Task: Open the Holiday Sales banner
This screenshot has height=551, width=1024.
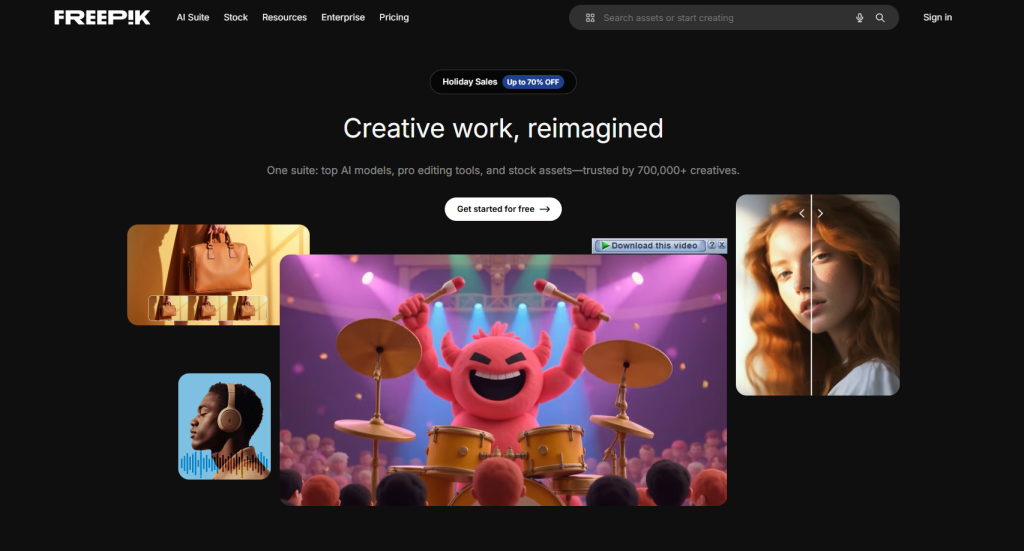Action: click(x=503, y=82)
